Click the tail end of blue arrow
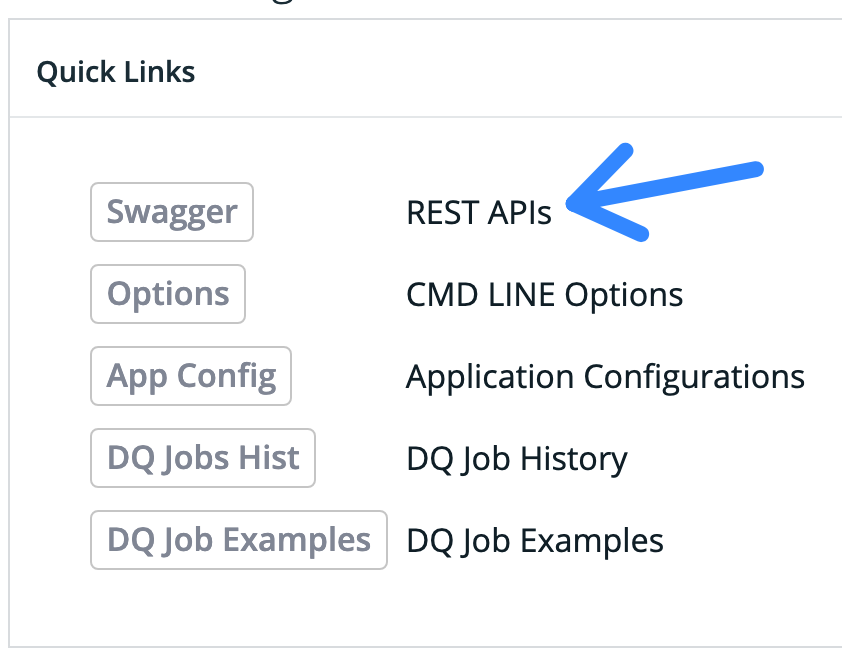The image size is (842, 668). click(x=756, y=169)
